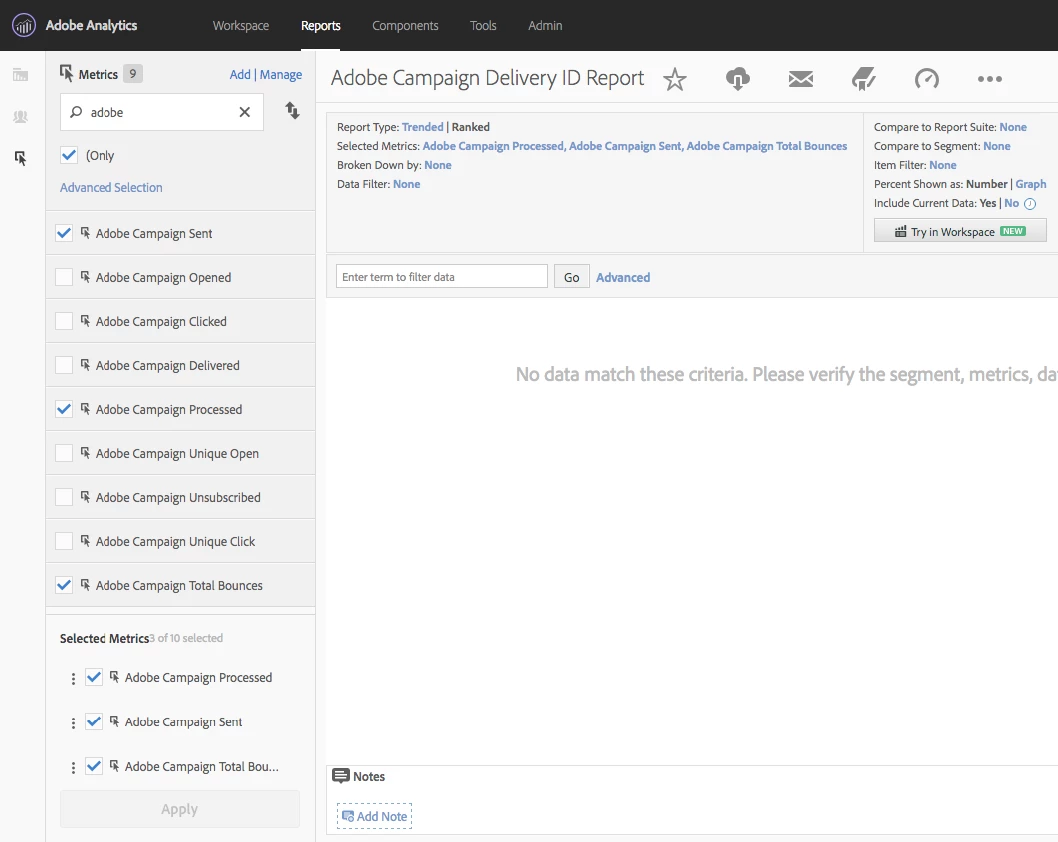Click the Manage metrics link
The image size is (1058, 842).
[281, 74]
